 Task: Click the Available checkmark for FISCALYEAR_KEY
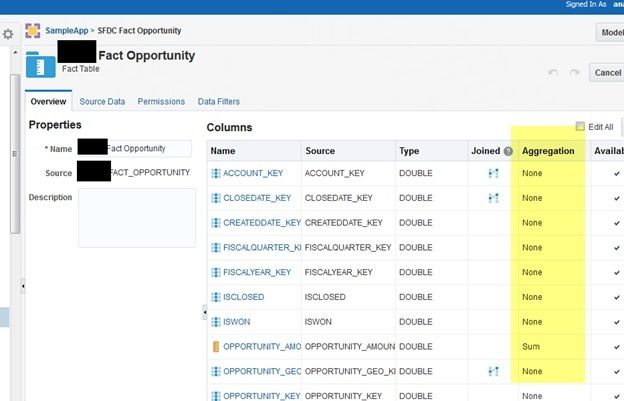(x=616, y=273)
